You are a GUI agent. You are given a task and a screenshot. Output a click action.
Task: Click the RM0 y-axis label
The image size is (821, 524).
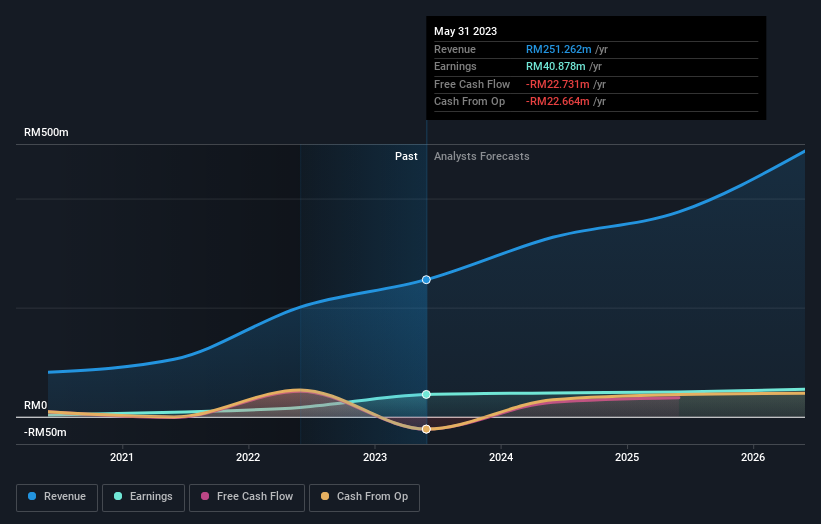point(36,406)
